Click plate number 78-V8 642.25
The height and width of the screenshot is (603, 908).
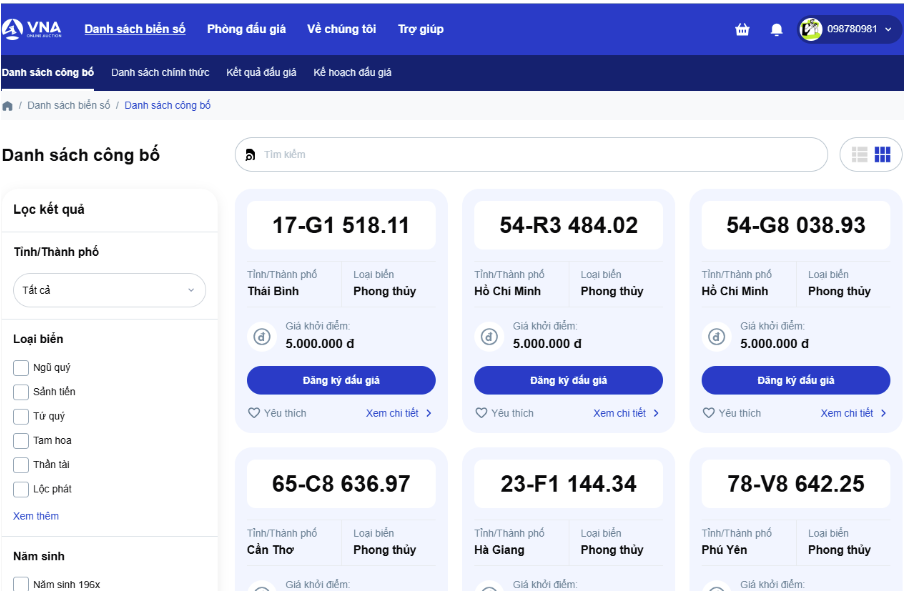click(796, 484)
